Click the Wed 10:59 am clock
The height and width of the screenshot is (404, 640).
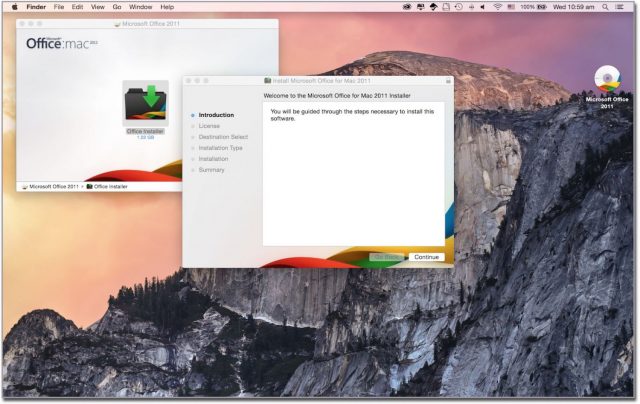pyautogui.click(x=573, y=7)
